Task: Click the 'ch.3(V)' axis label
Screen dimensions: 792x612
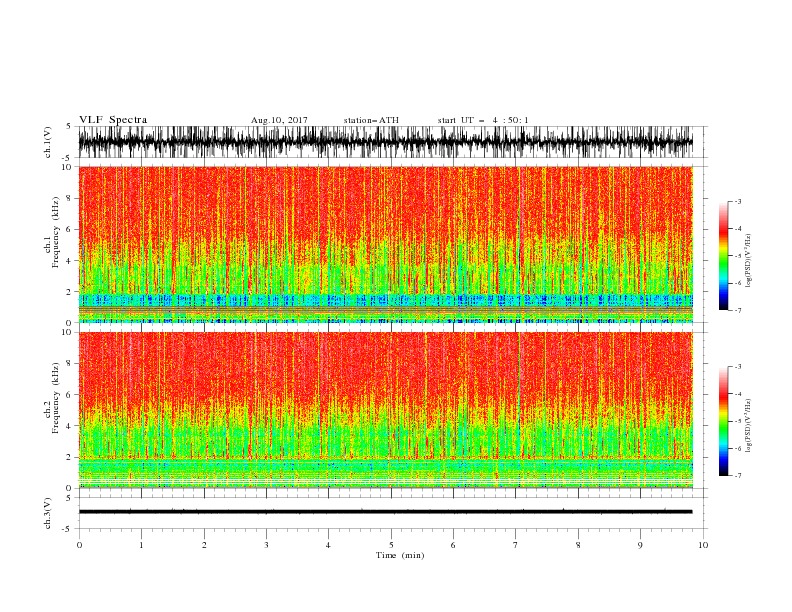Action: pyautogui.click(x=48, y=513)
